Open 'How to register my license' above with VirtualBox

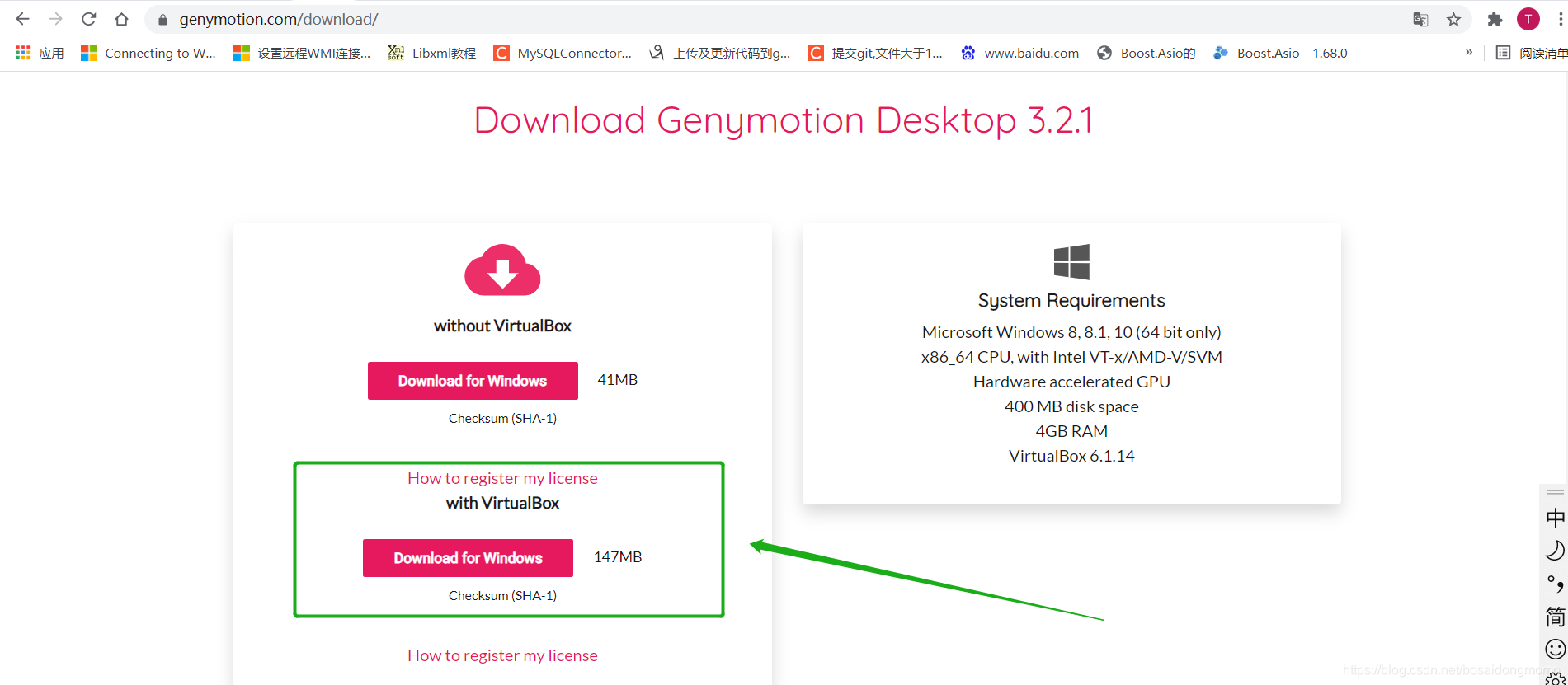(x=502, y=478)
